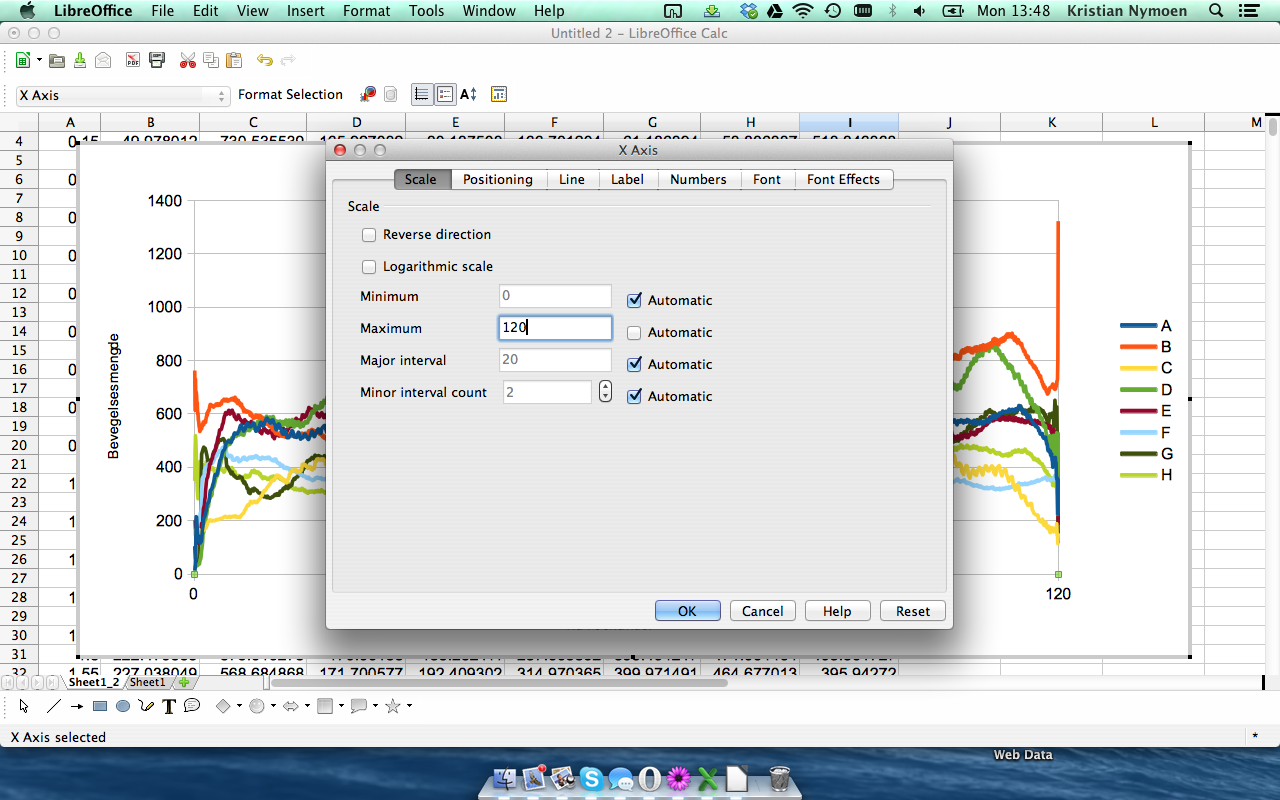The width and height of the screenshot is (1280, 800).
Task: Click the Spotlight search icon in menu bar
Action: tap(1216, 11)
